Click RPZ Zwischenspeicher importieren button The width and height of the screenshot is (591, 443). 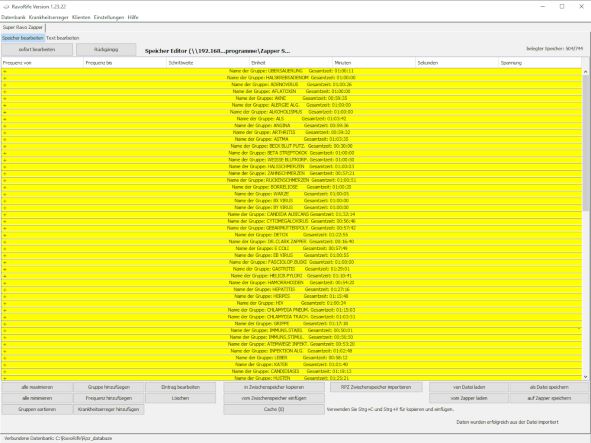[x=376, y=387]
